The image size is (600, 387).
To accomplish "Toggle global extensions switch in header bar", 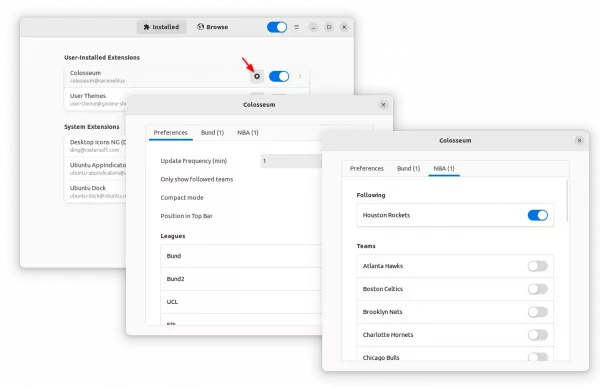I will (277, 27).
